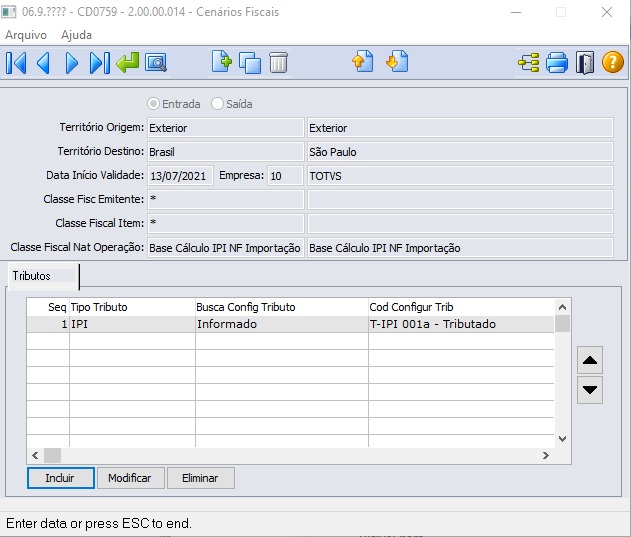Click the application icon in title bar
Viewport: 631px width, 537px height.
click(8, 12)
